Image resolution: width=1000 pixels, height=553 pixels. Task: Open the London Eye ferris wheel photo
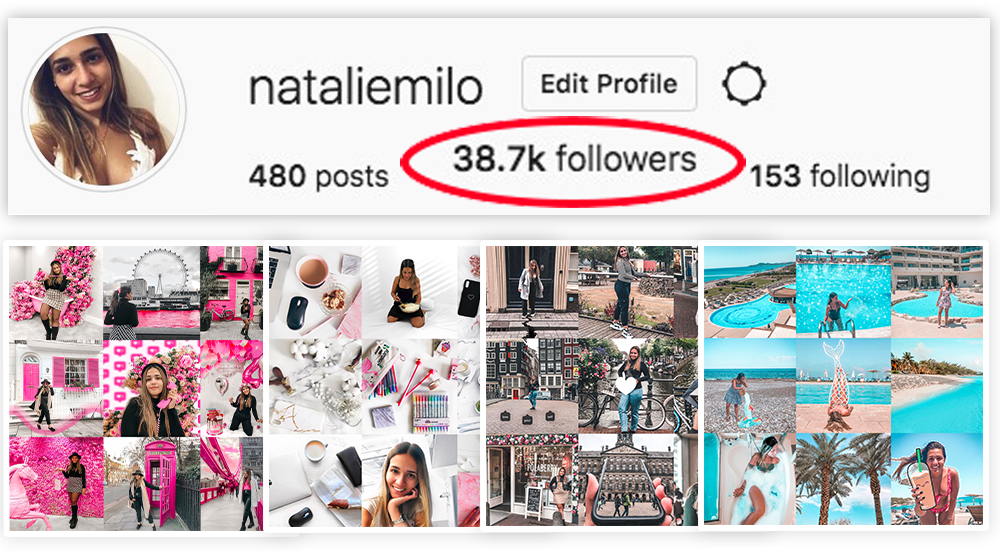point(152,293)
